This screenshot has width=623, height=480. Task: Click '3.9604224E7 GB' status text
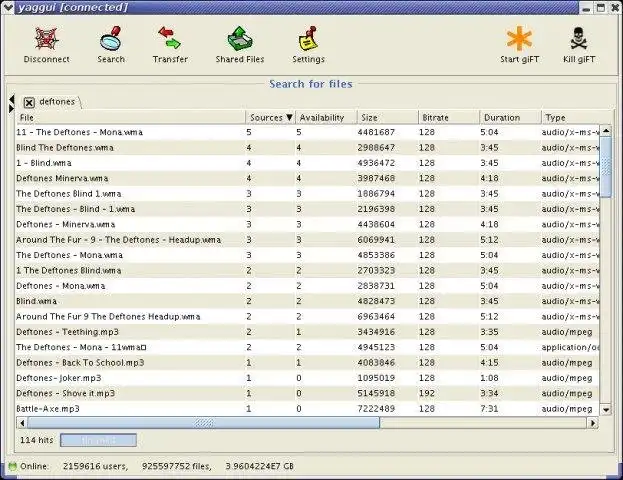pos(259,466)
